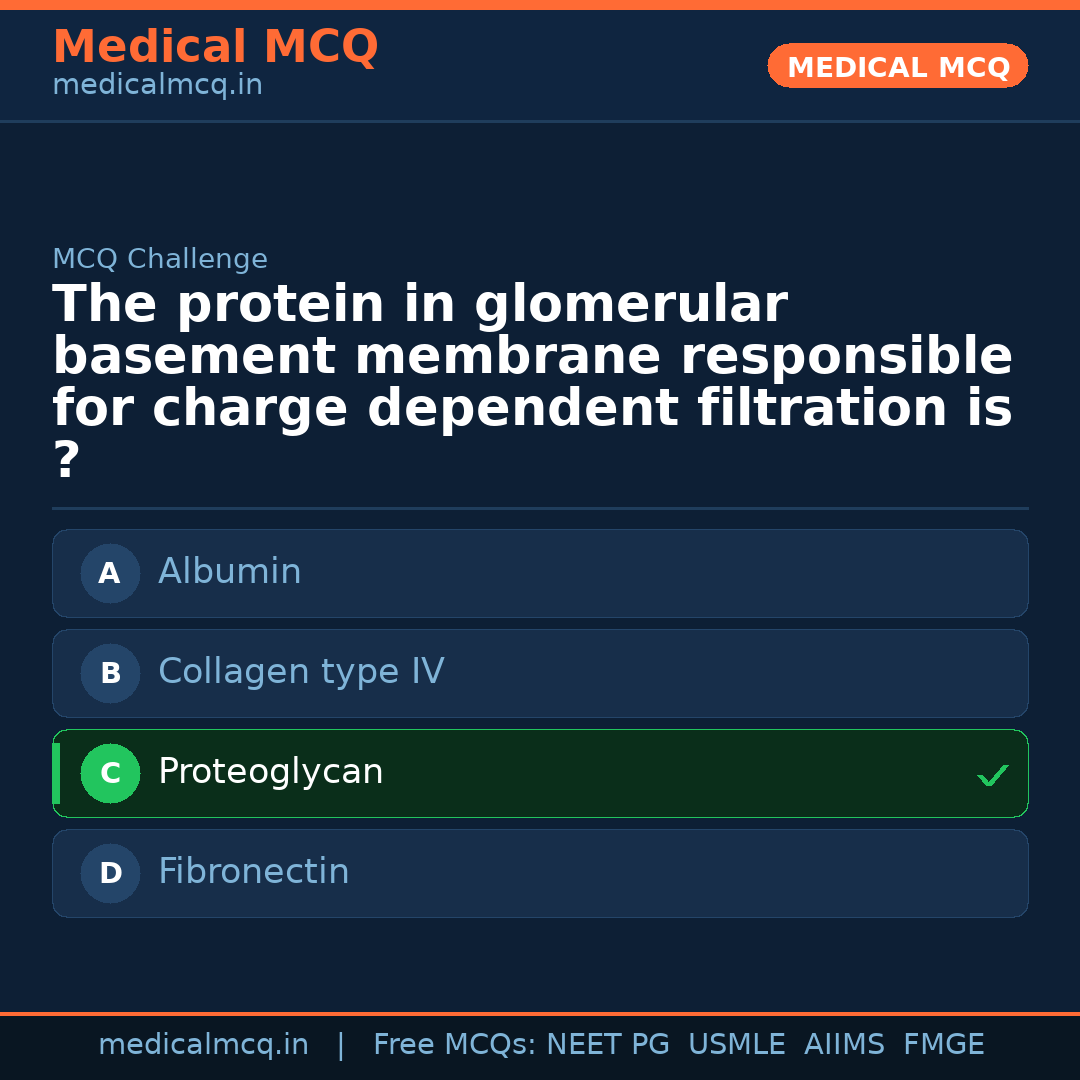Select the Albumin answer option

pos(540,573)
